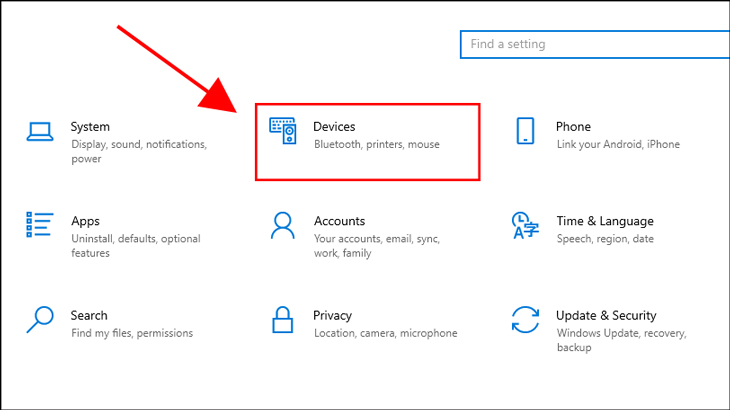730x410 pixels.
Task: Go to Devices settings title
Action: click(334, 127)
